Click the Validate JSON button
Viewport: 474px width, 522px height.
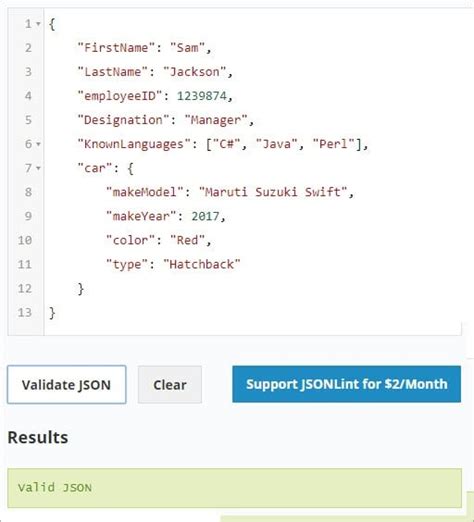[x=67, y=385]
